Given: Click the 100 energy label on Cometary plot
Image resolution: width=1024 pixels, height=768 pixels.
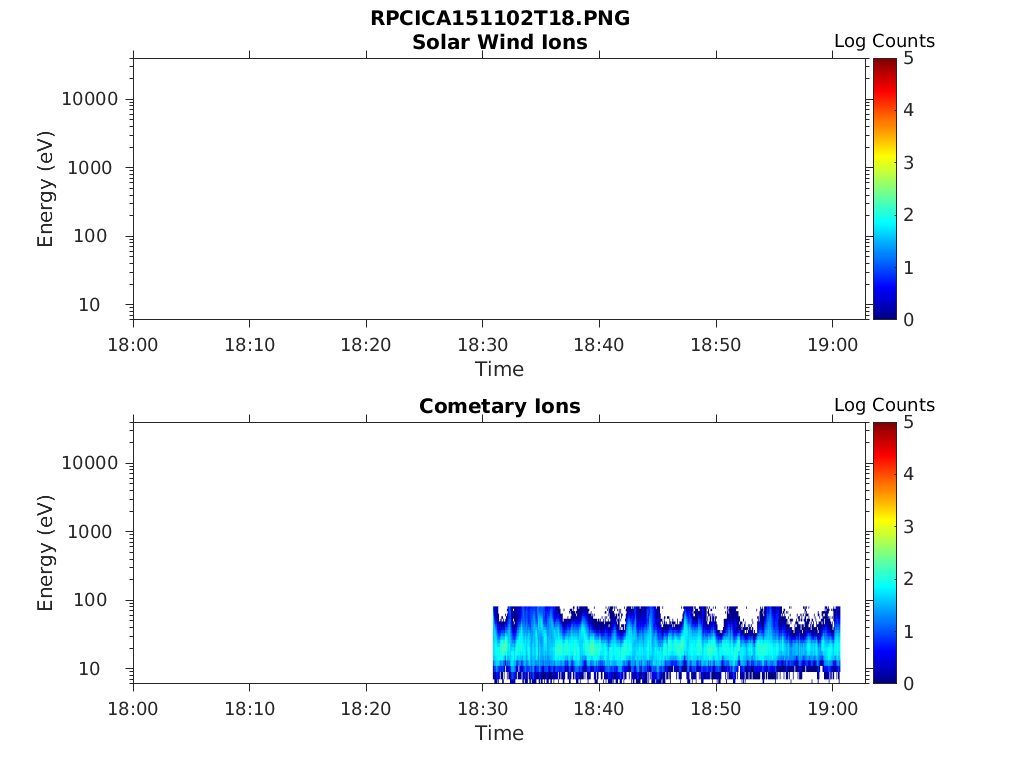Looking at the screenshot, I should tap(90, 600).
